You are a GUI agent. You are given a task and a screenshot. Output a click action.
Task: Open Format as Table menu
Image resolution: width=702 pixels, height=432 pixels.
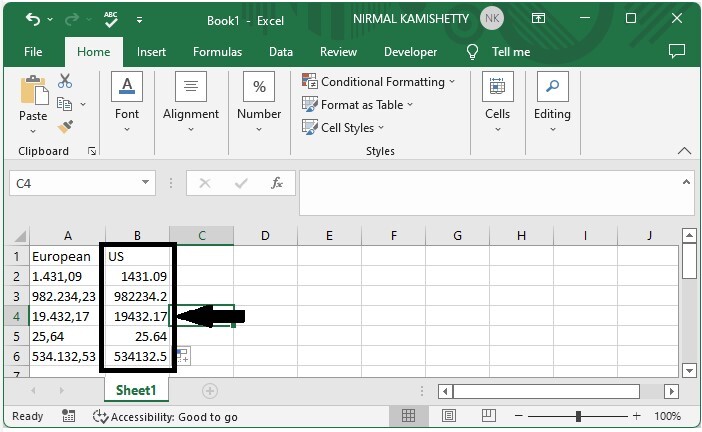tap(357, 105)
